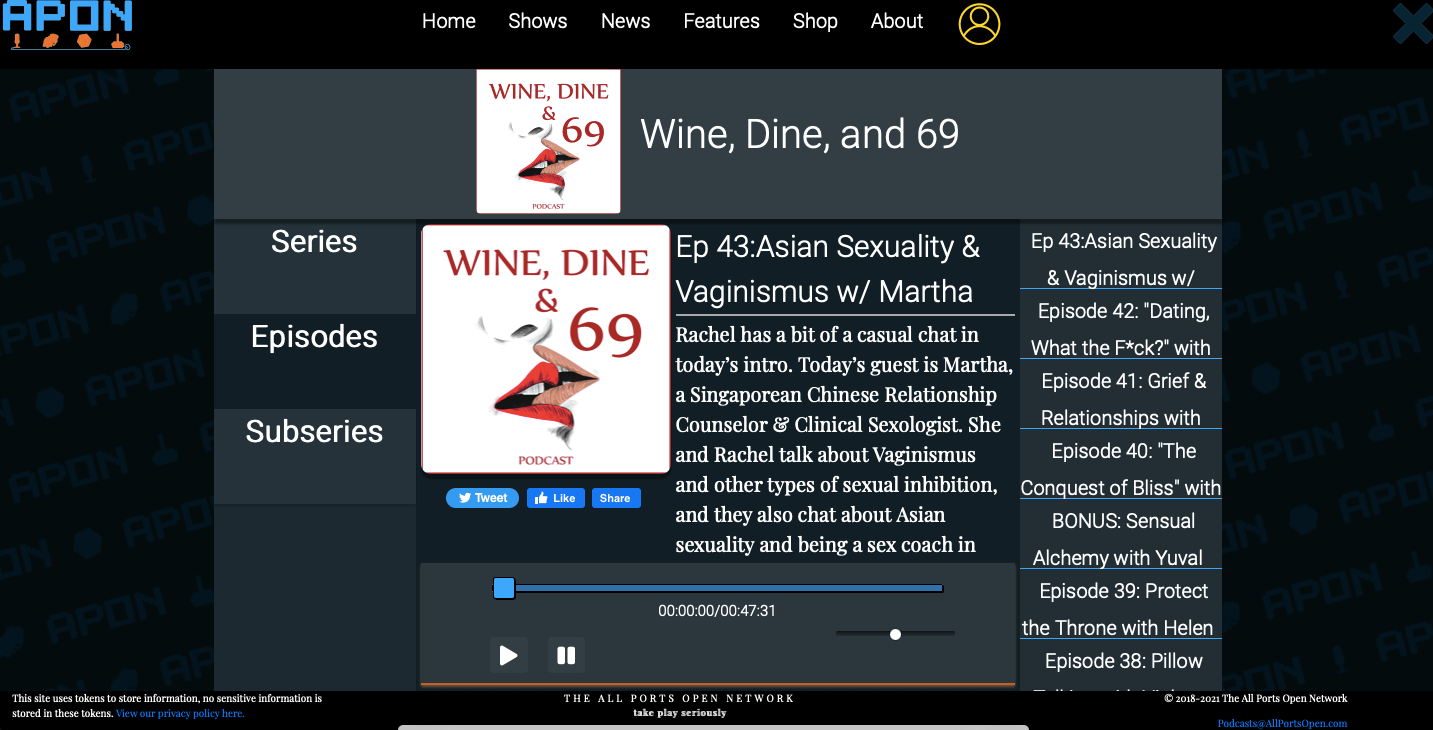Open the News page

625,21
